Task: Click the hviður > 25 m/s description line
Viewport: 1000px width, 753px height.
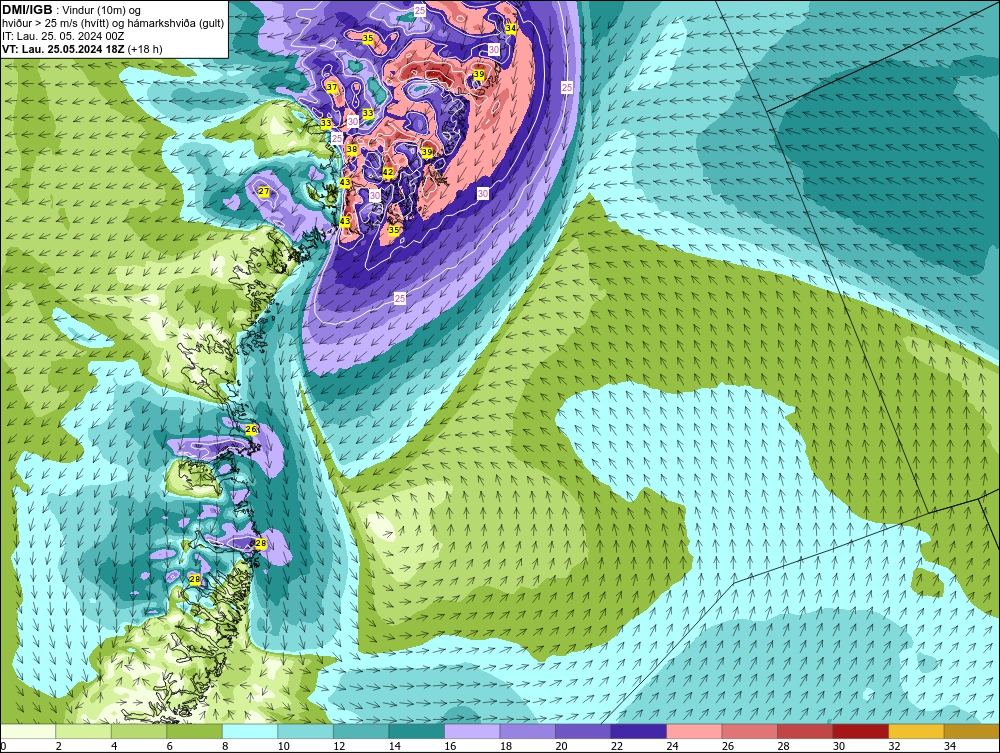Action: (x=113, y=24)
